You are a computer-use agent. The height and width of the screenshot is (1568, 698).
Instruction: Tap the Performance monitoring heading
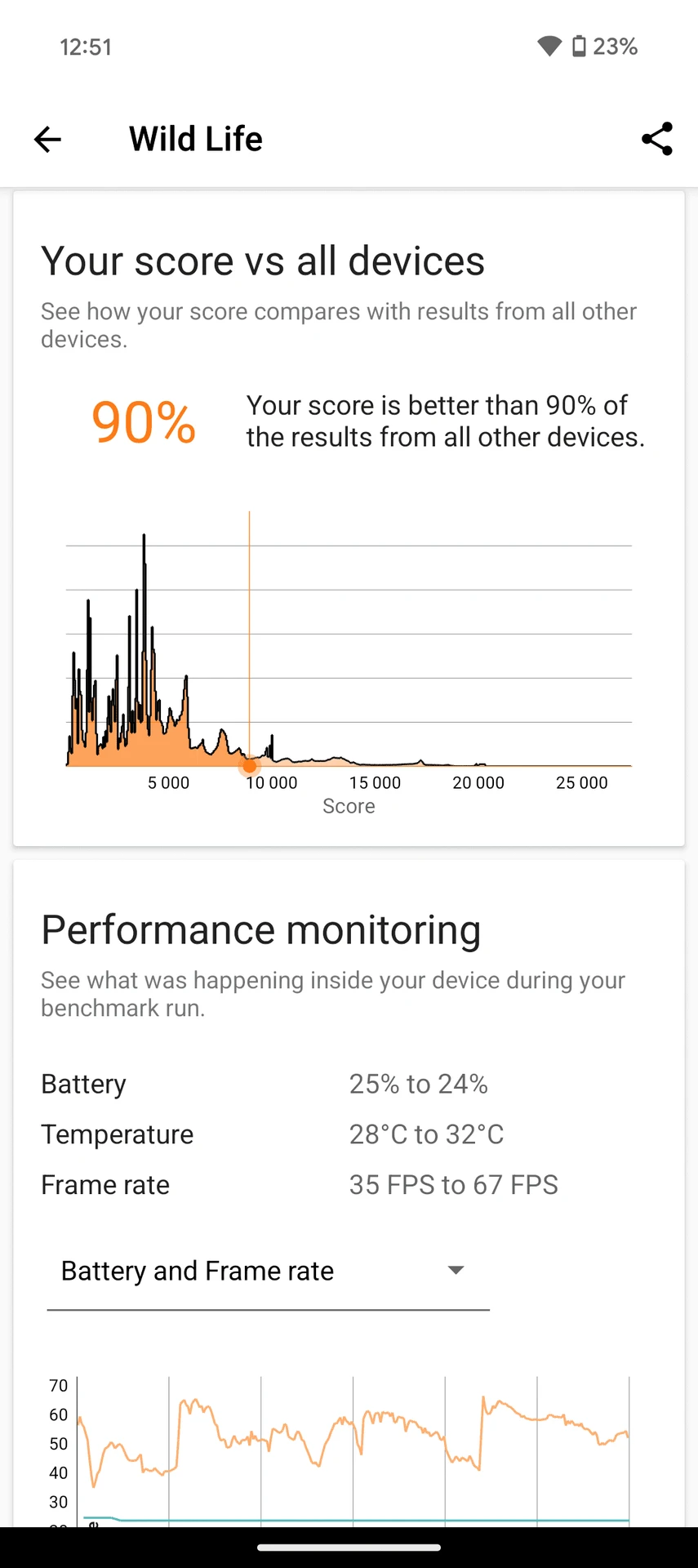[261, 930]
